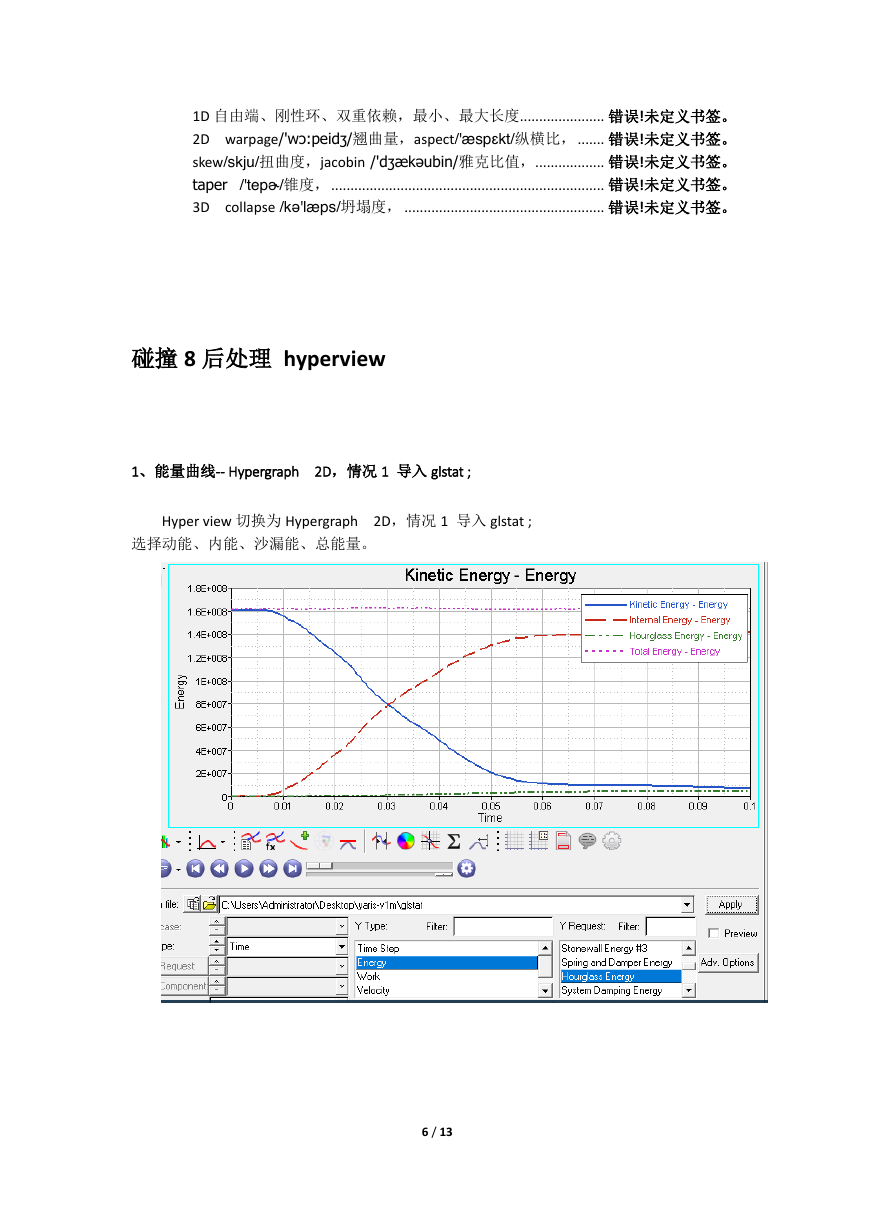Open the X Component dropdown arrow
The image size is (869, 1228).
tap(341, 986)
